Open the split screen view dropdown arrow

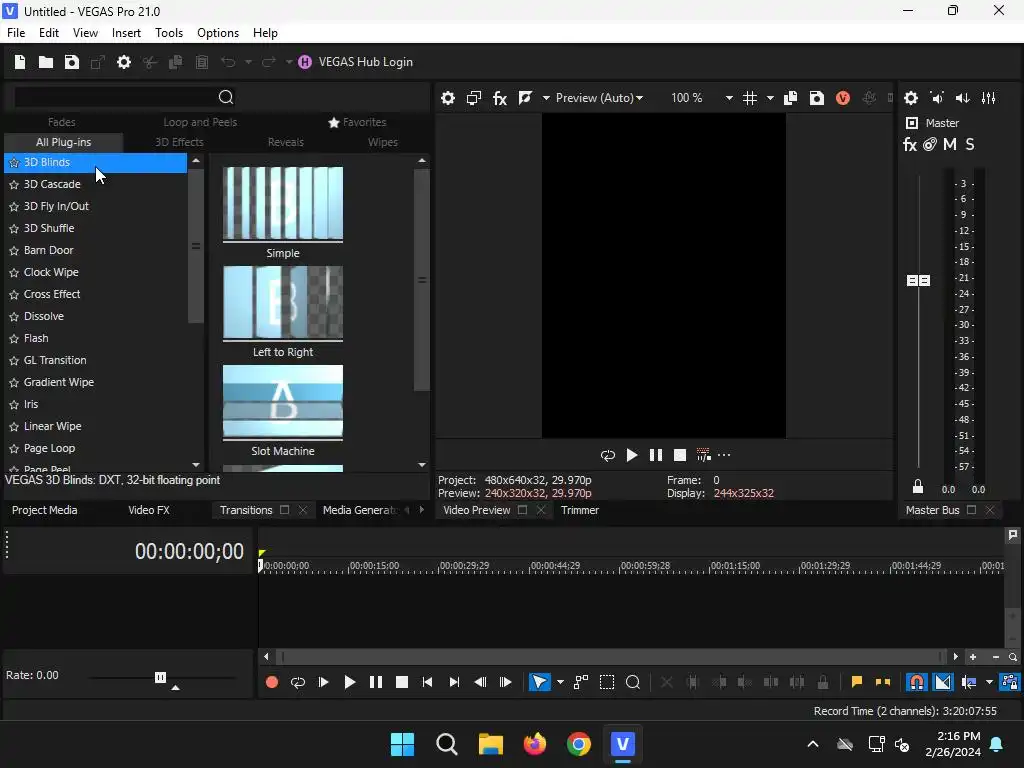[546, 98]
